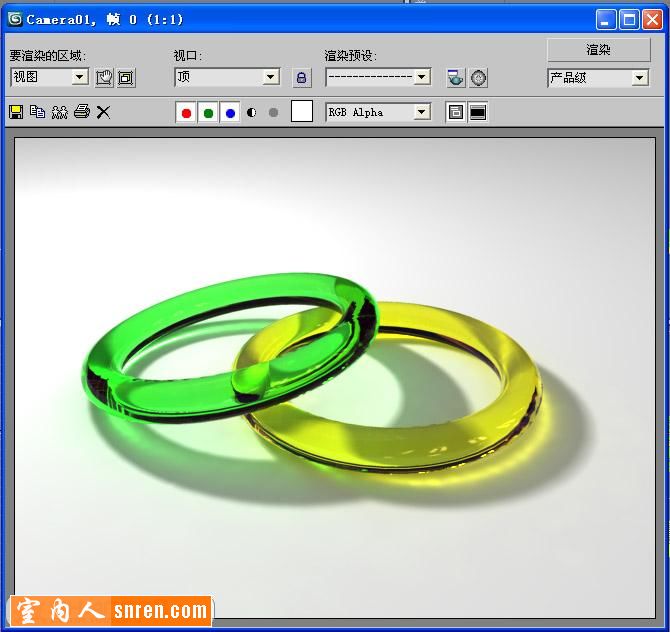Viewport: 670px width, 632px height.
Task: Toggle the monochrome display button
Action: (273, 112)
